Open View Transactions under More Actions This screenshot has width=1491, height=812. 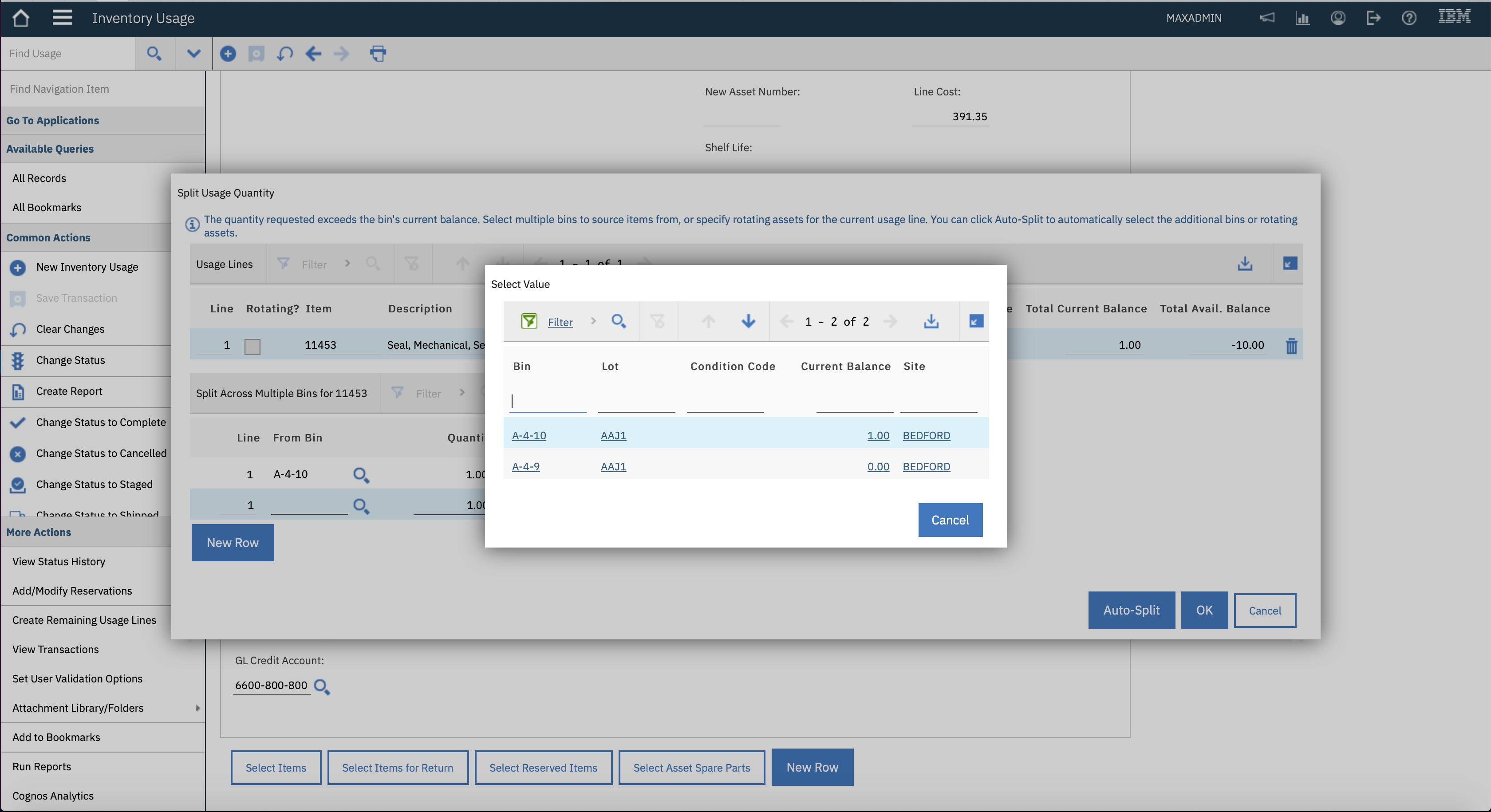coord(55,649)
